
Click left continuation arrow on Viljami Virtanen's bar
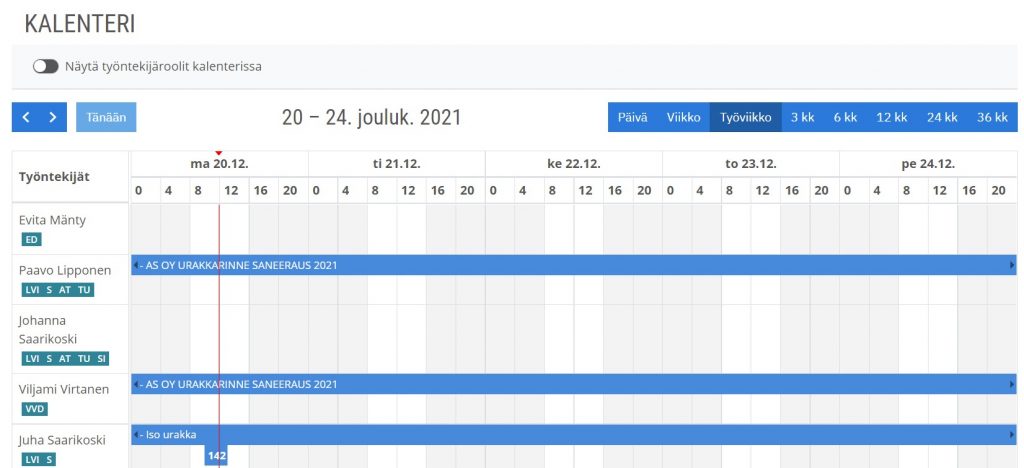tap(135, 384)
